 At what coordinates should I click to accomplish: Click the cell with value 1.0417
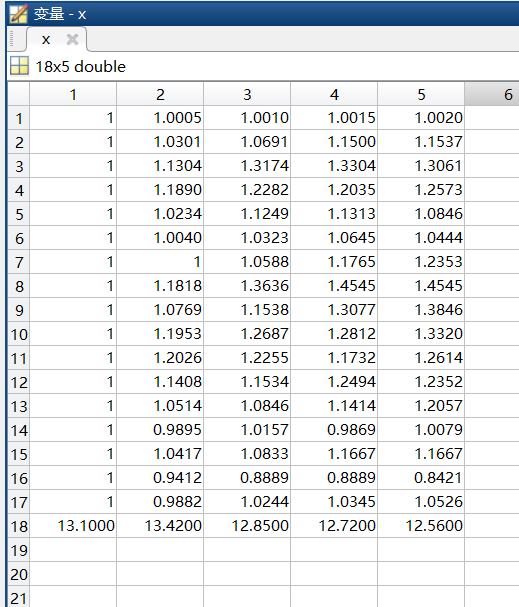pos(160,454)
